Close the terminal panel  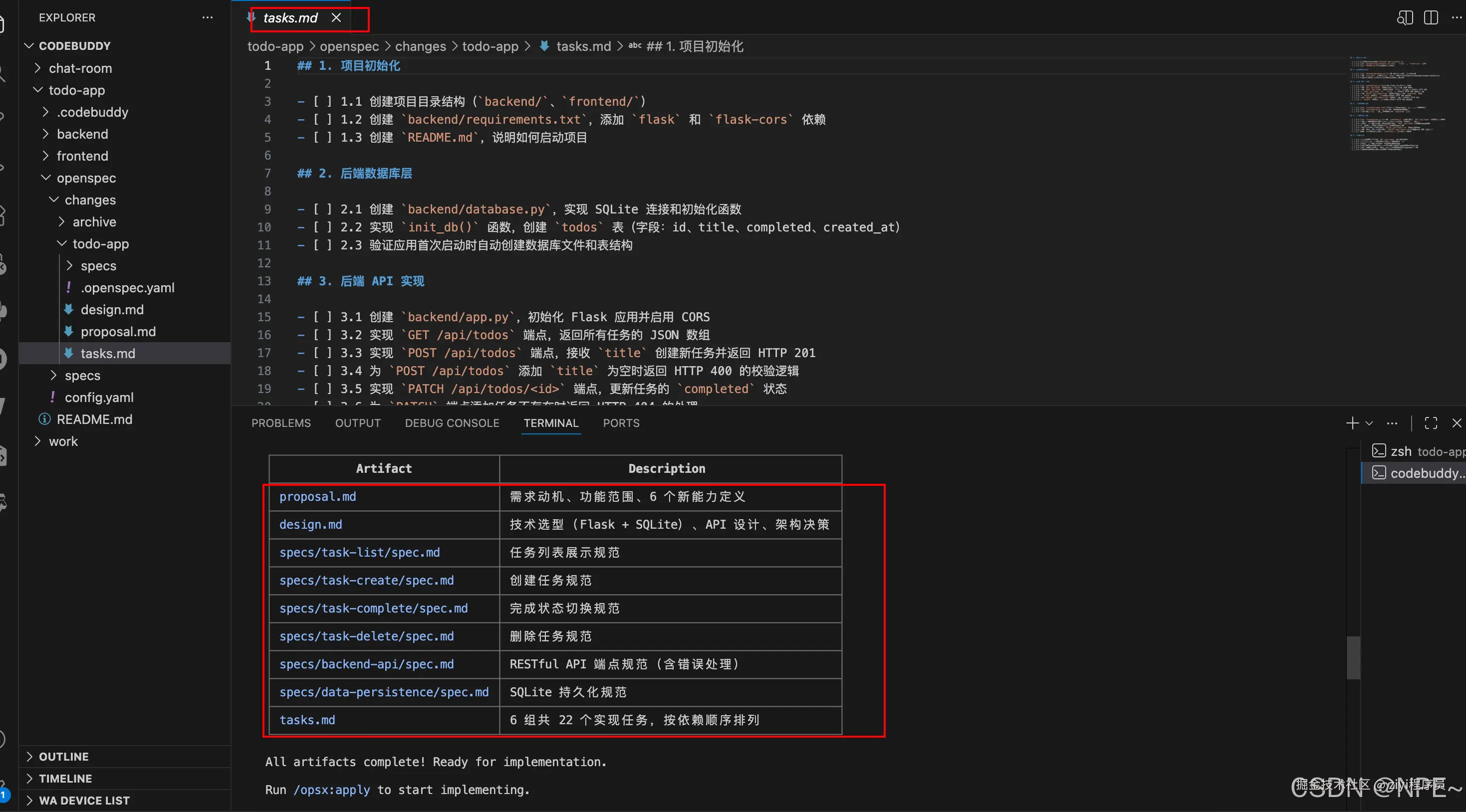point(1457,423)
